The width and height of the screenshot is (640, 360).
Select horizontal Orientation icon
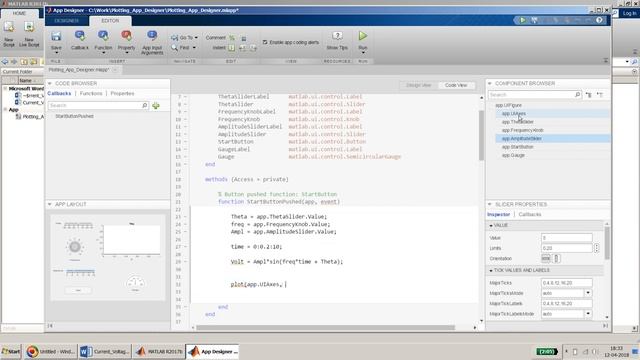[x=546, y=258]
